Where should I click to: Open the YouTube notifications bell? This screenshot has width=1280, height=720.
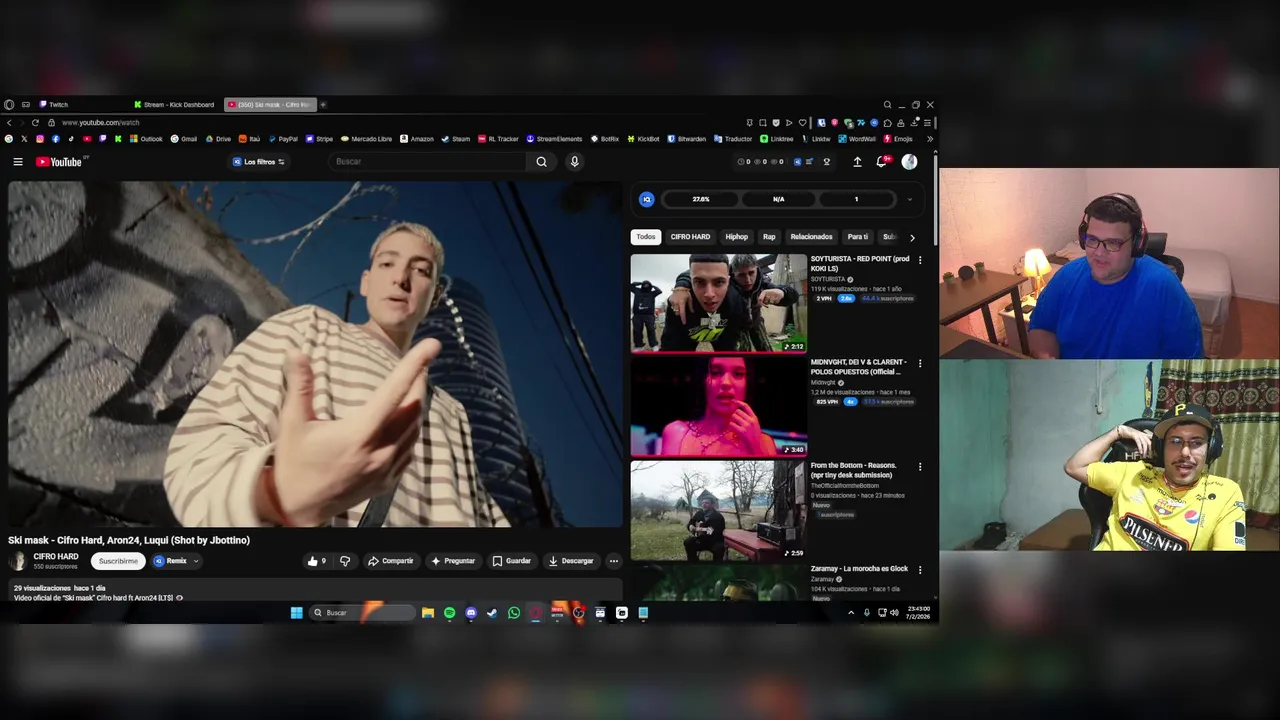[x=882, y=162]
